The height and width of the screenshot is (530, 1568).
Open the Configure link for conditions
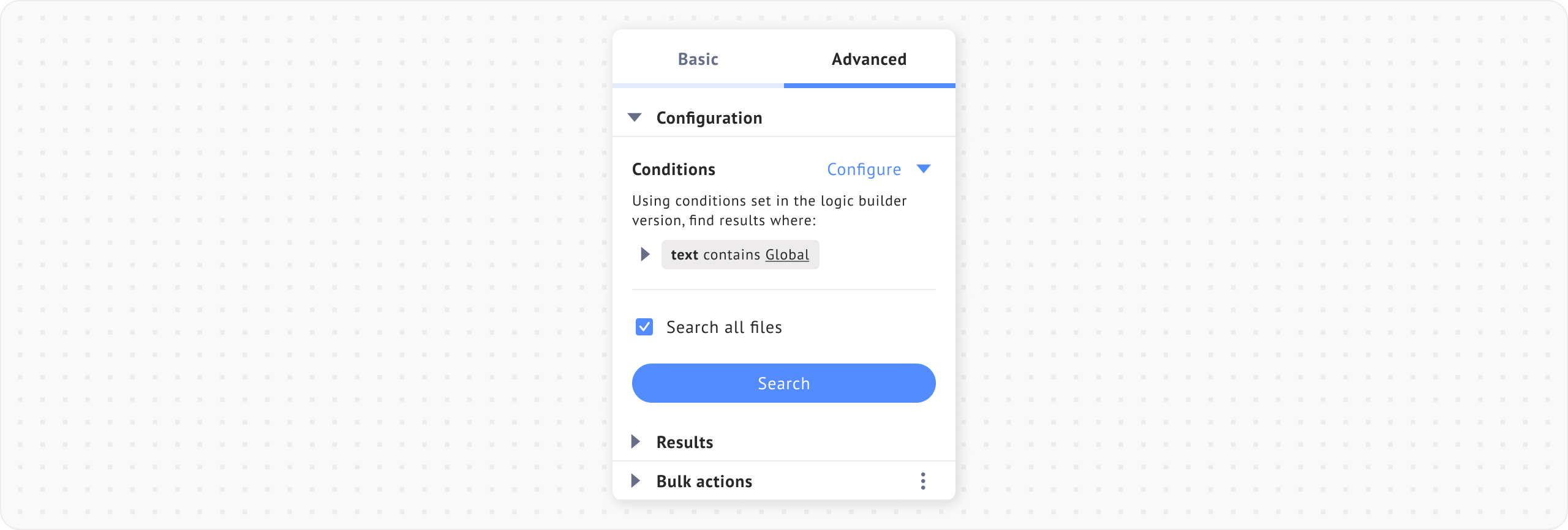864,170
